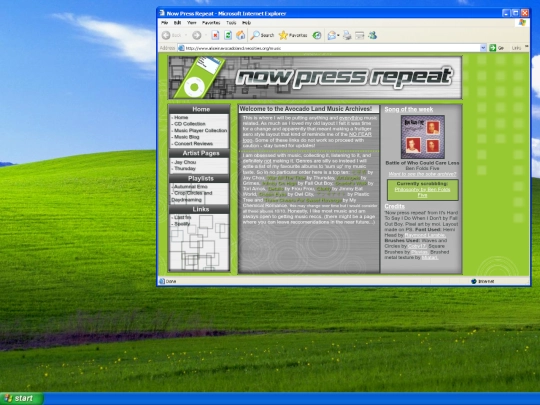Click the Internet Explorer title bar page icon
This screenshot has width=540, height=405.
tap(162, 13)
